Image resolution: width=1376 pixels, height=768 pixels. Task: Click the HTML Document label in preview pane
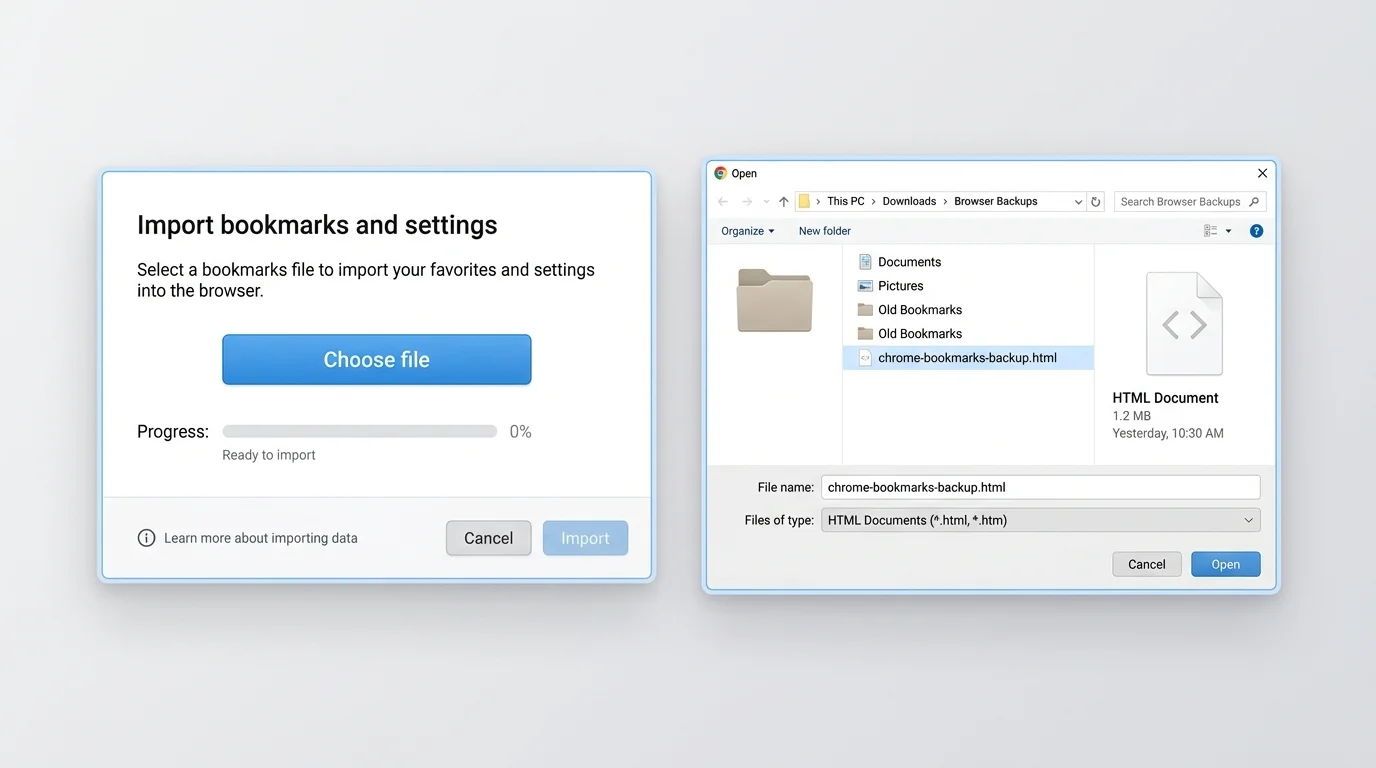pyautogui.click(x=1165, y=398)
